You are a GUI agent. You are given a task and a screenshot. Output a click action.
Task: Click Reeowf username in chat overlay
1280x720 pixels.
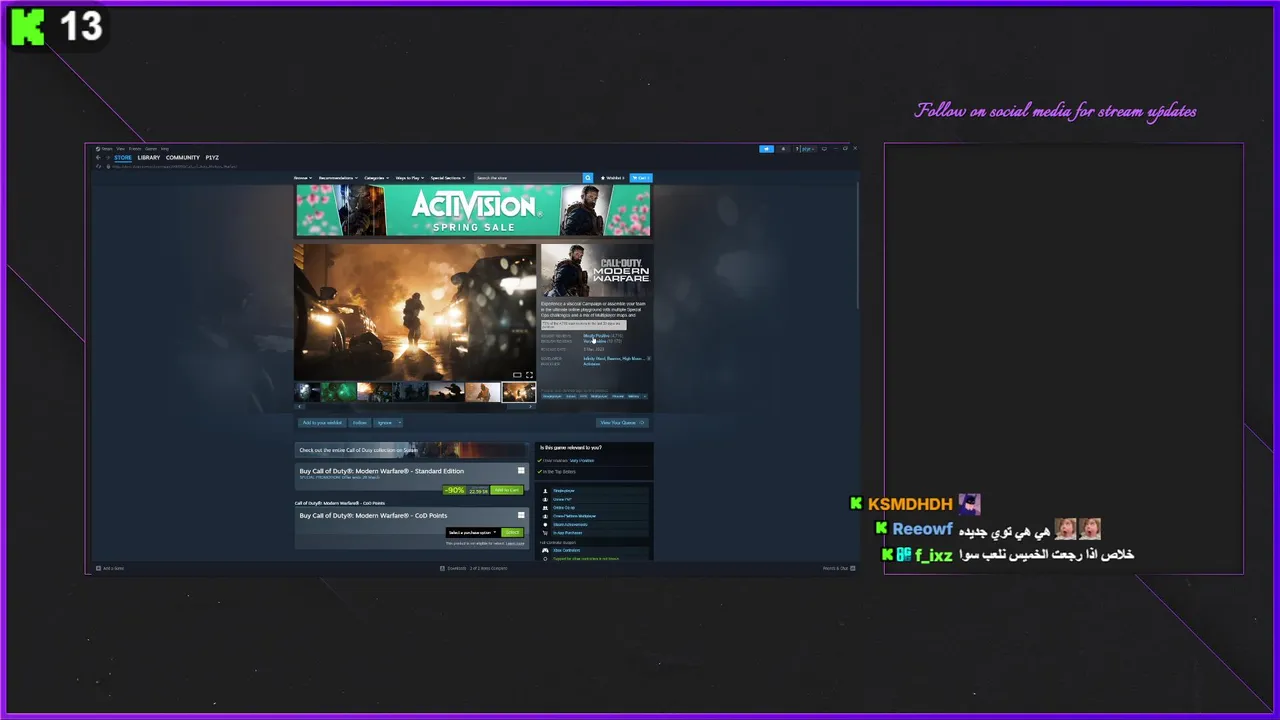pos(922,529)
